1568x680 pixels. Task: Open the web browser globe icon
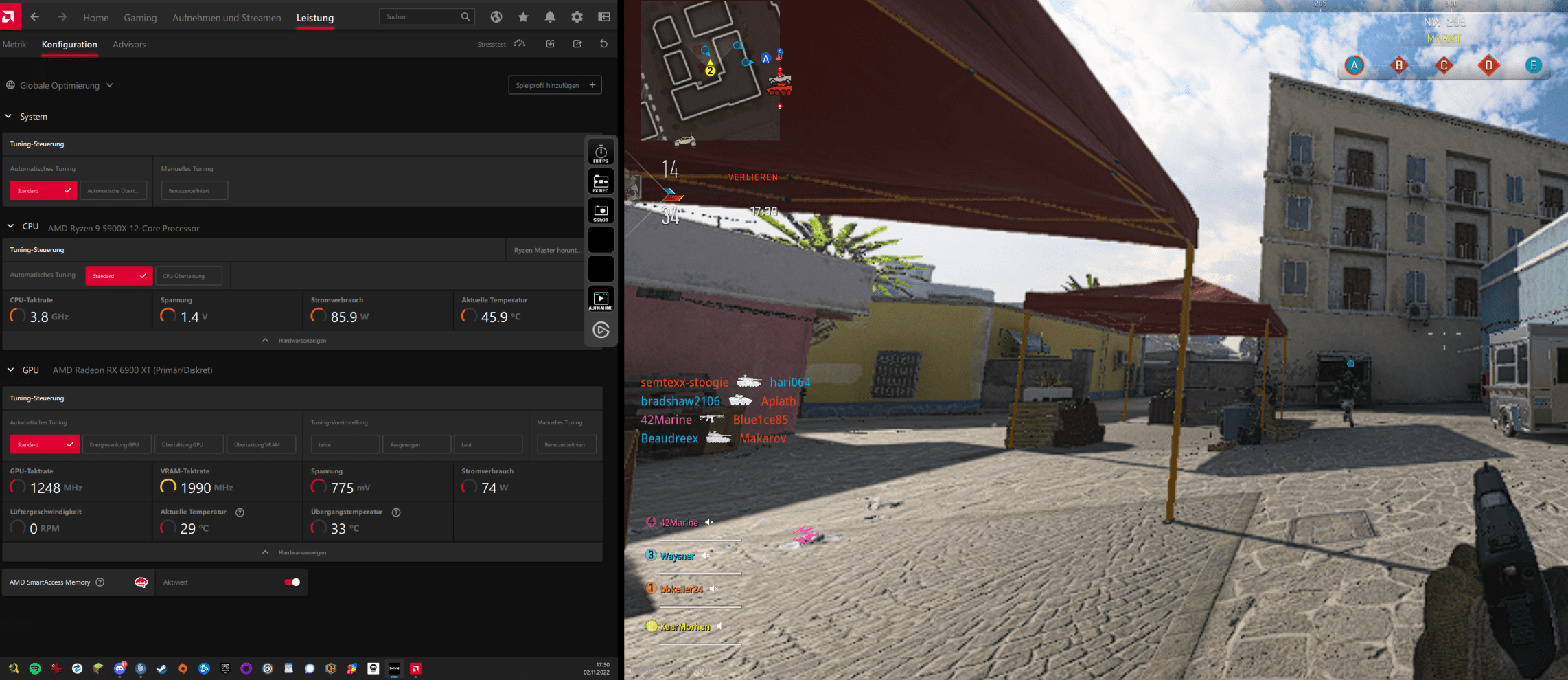coord(496,17)
